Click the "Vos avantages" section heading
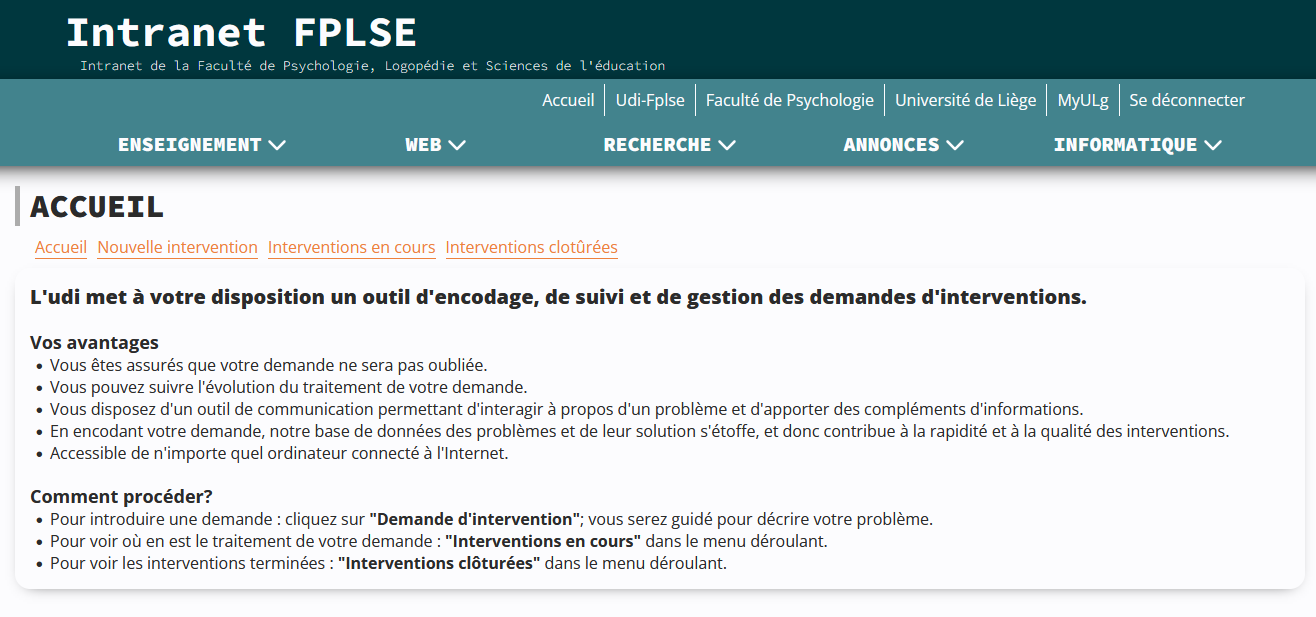Image resolution: width=1316 pixels, height=617 pixels. (x=94, y=343)
